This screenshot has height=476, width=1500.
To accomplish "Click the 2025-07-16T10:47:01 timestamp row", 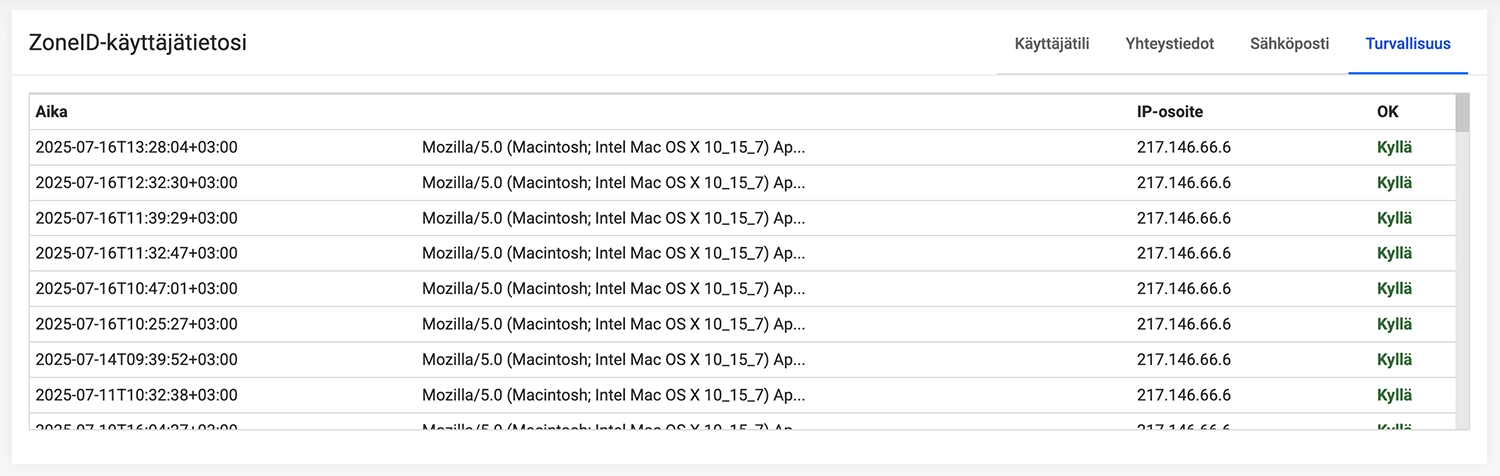I will (742, 288).
